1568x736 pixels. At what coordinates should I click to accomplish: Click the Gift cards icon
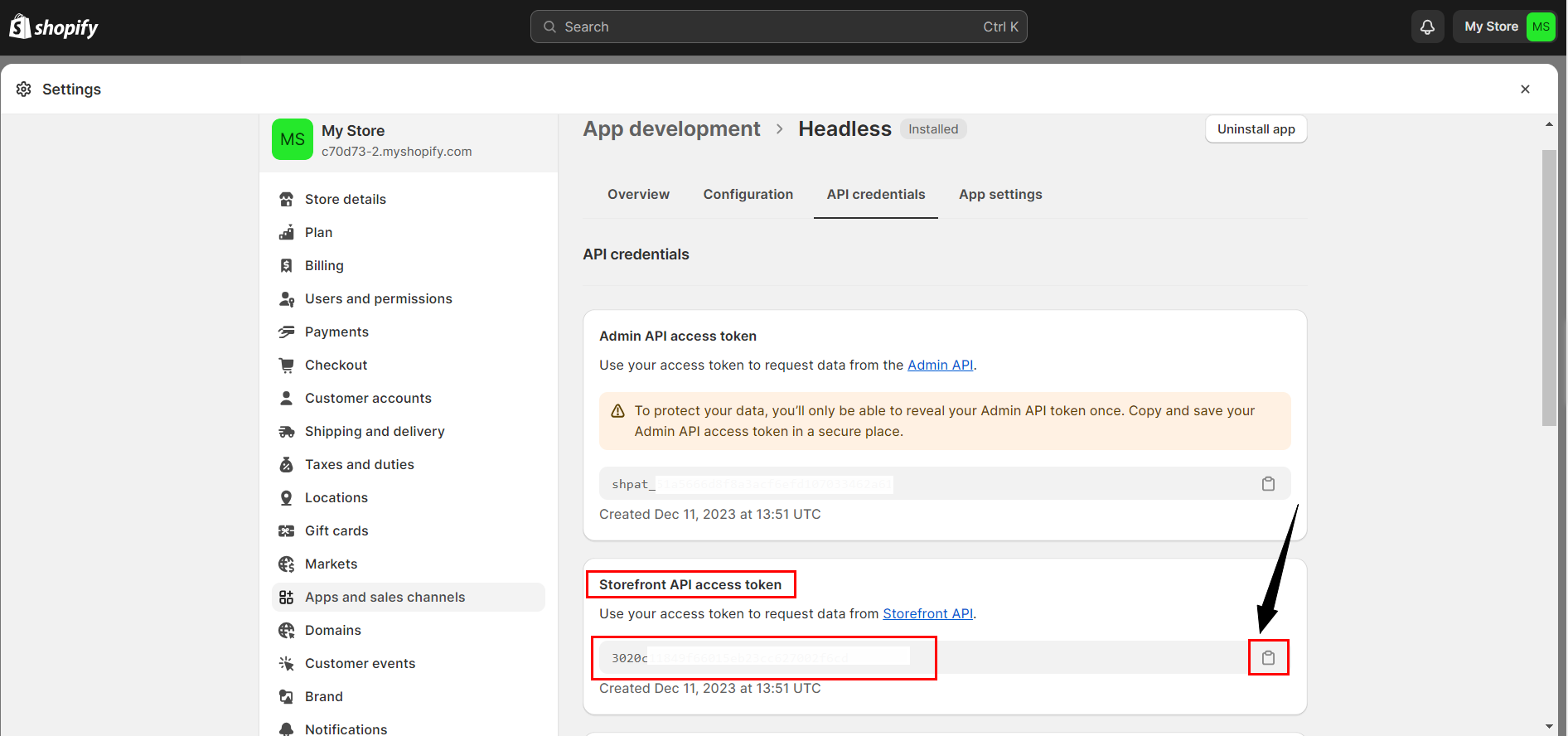click(x=287, y=531)
